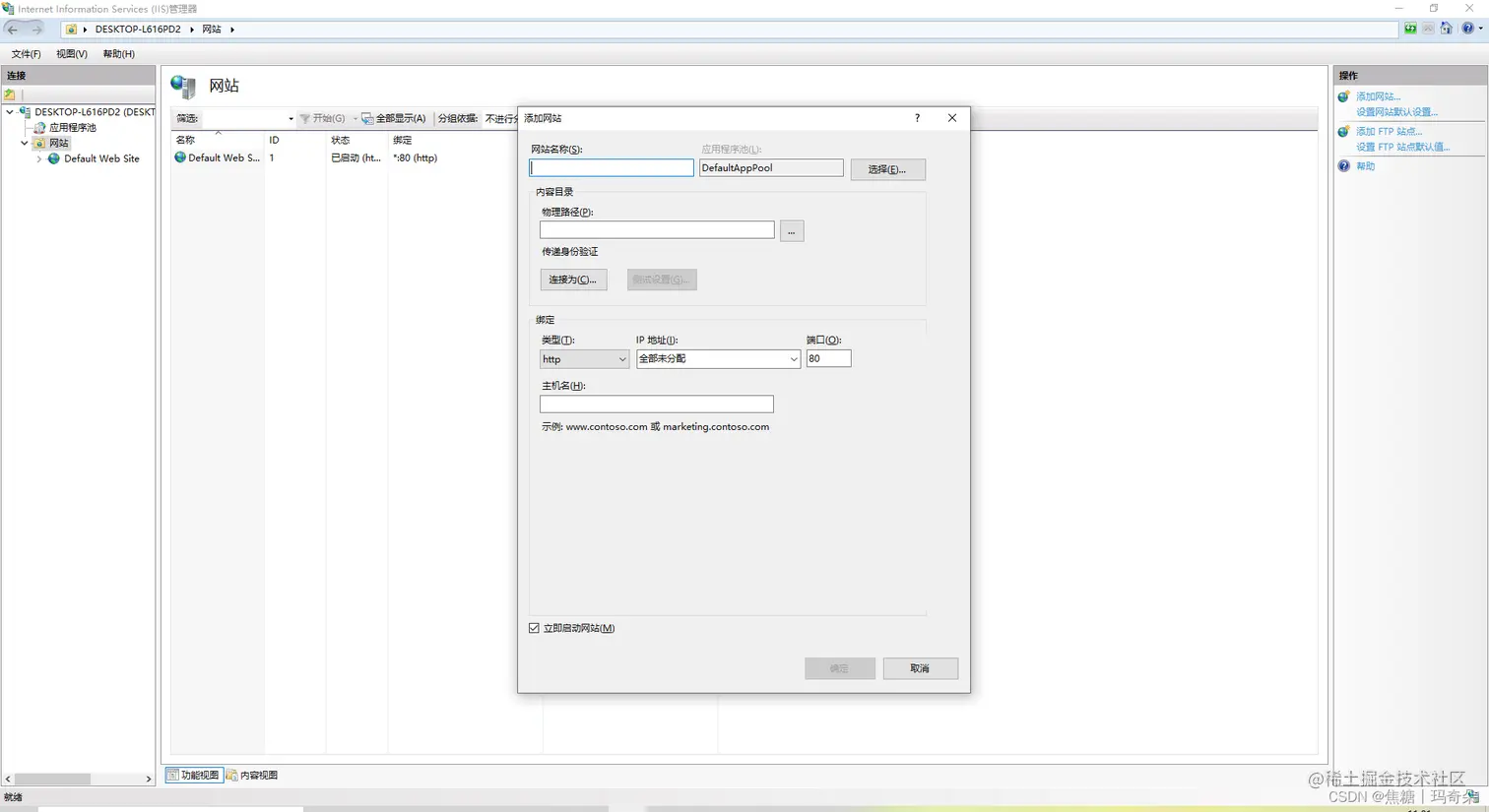Switch to 内容视图 tab
Image resolution: width=1489 pixels, height=812 pixels.
(x=253, y=776)
